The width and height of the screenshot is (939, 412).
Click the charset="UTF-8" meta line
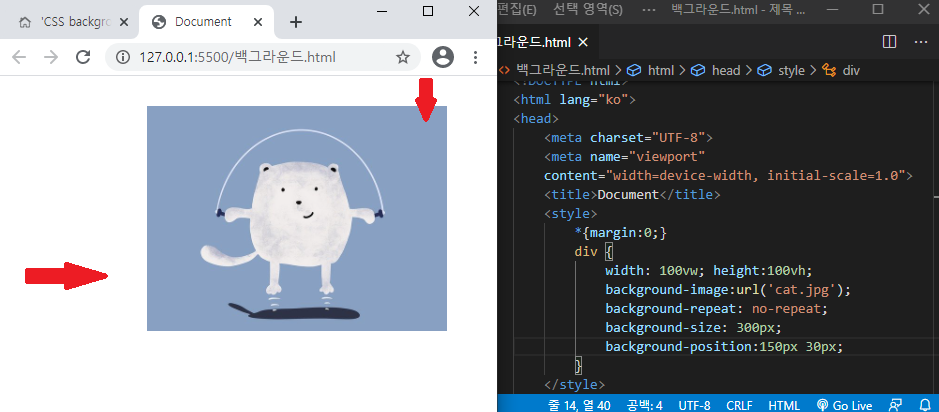(629, 138)
